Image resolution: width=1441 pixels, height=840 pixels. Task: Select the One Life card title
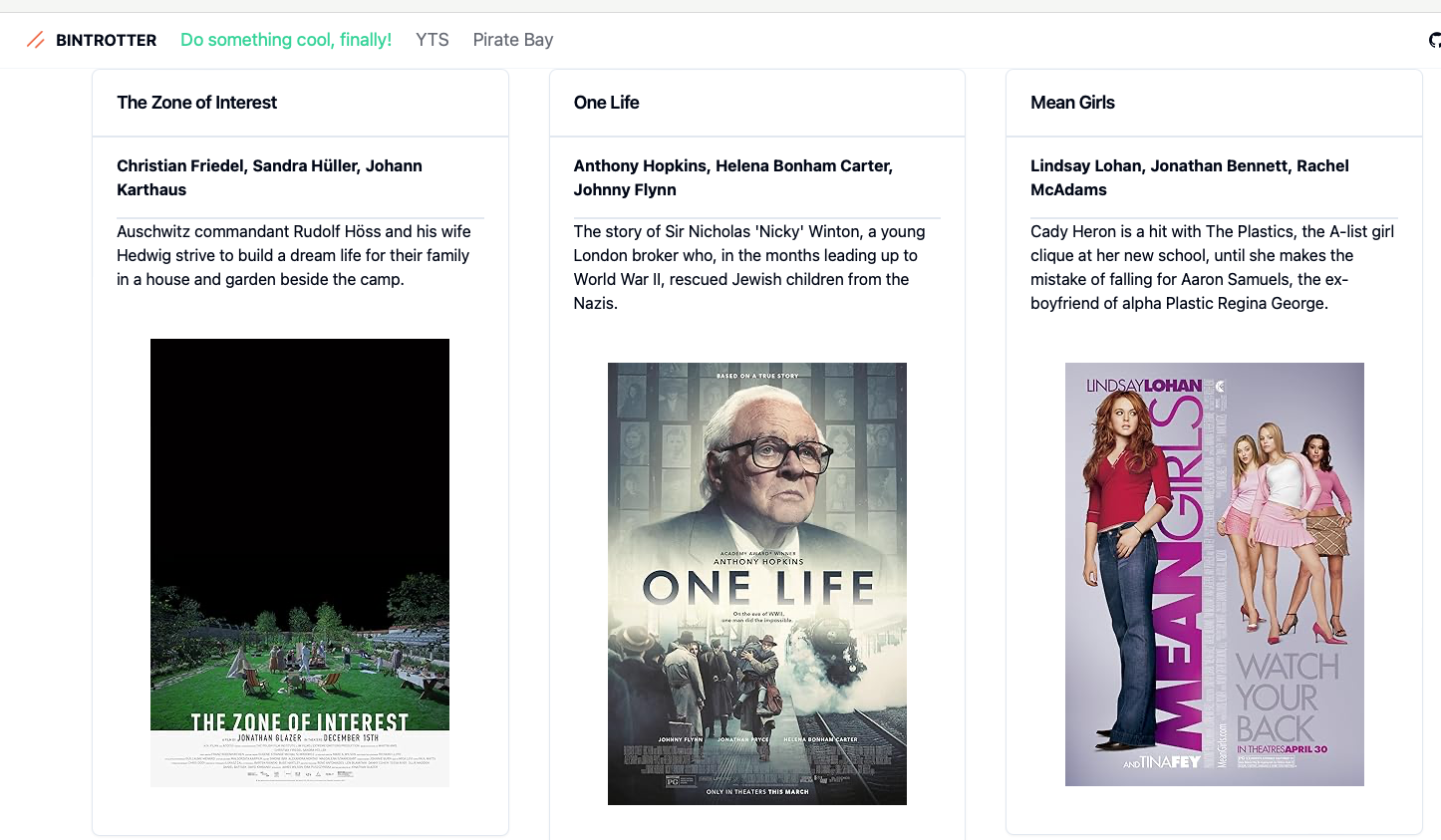(606, 103)
